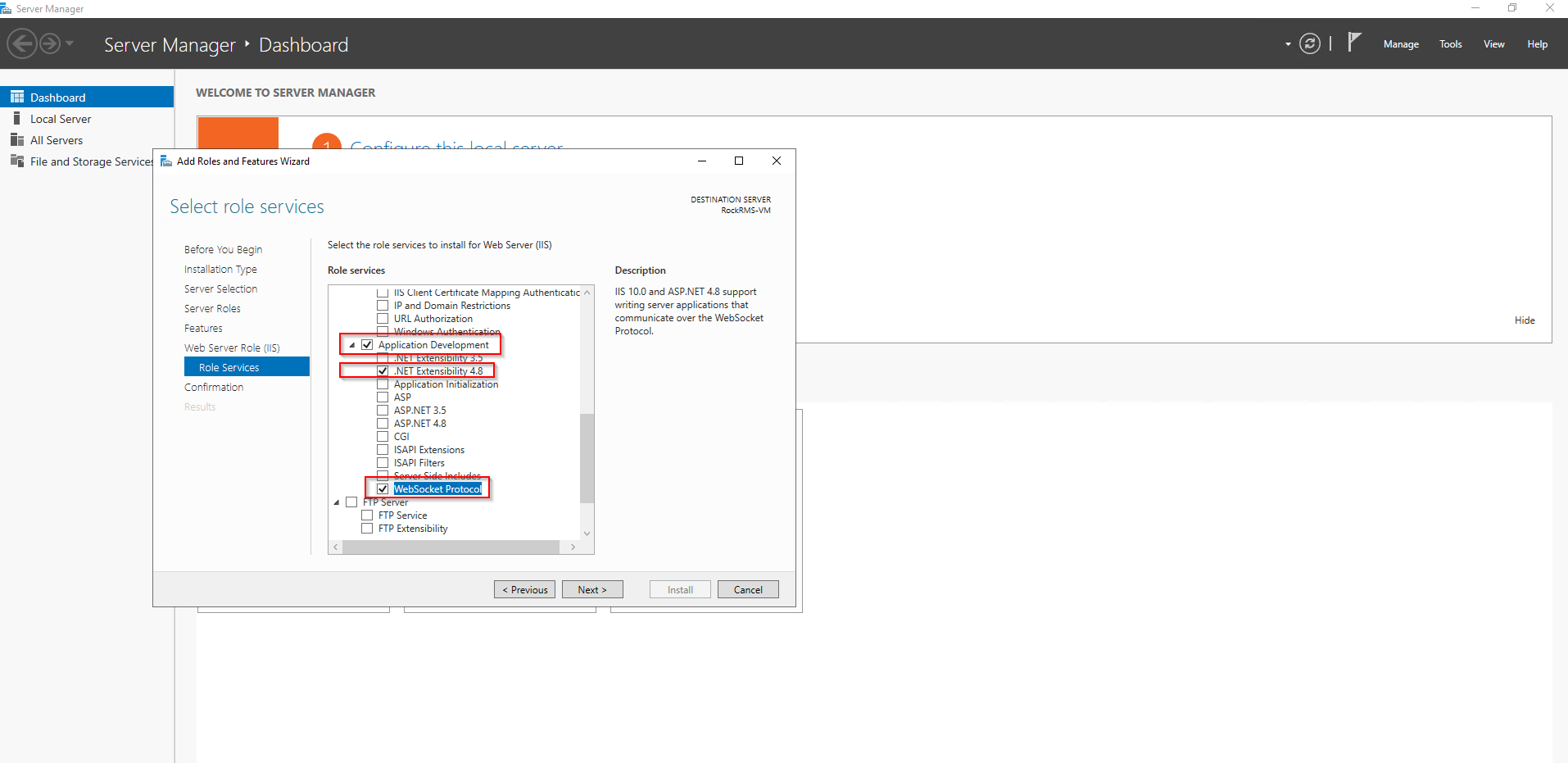
Task: Open the notifications flag icon
Action: tap(1354, 43)
